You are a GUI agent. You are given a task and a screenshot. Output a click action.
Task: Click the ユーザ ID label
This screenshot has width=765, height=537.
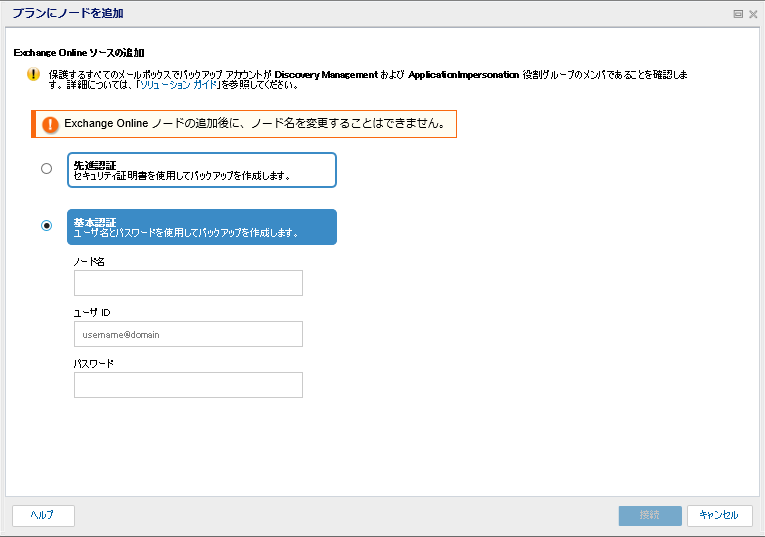(x=92, y=313)
